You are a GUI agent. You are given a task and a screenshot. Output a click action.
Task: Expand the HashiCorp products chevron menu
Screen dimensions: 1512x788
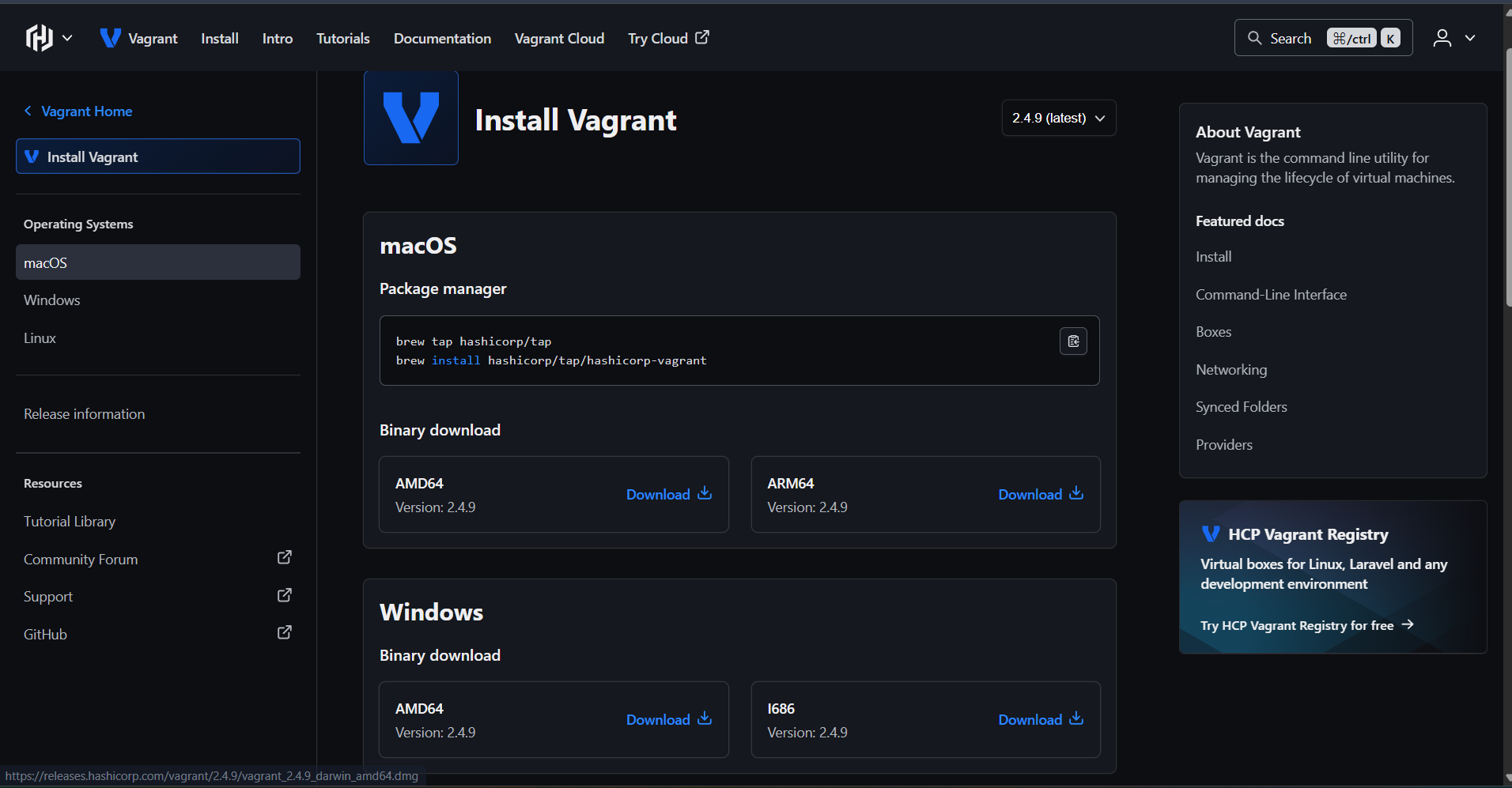[68, 38]
